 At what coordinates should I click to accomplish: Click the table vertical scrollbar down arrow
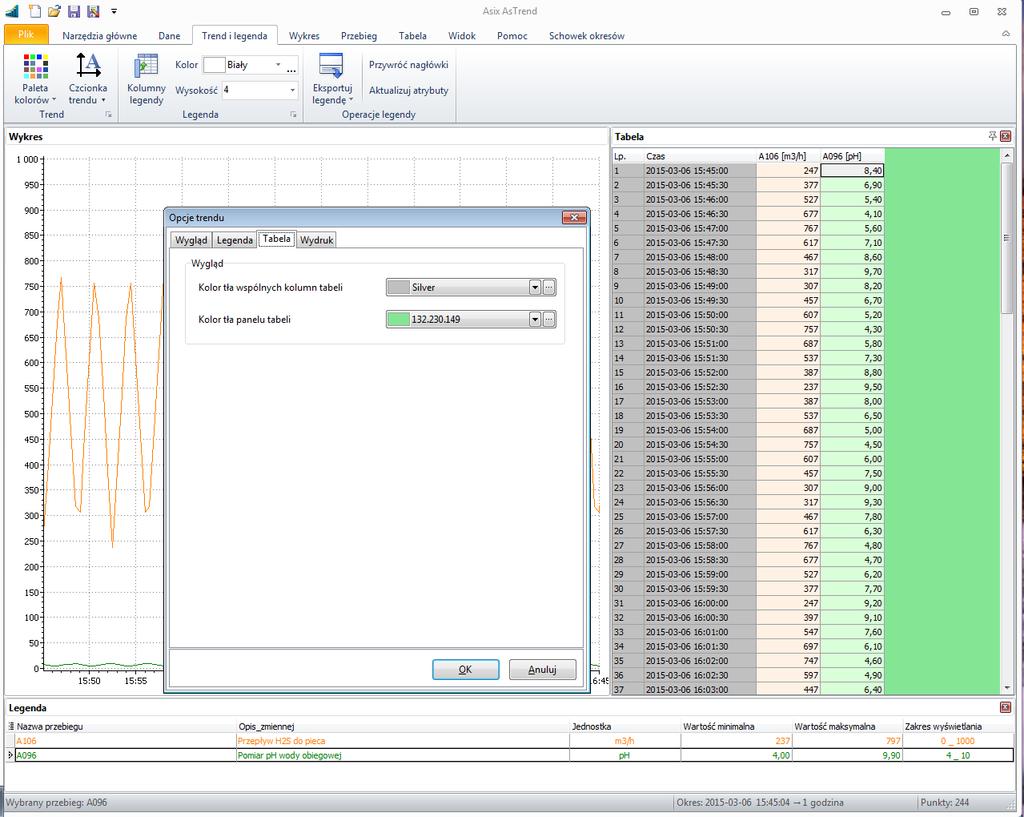click(x=1006, y=688)
